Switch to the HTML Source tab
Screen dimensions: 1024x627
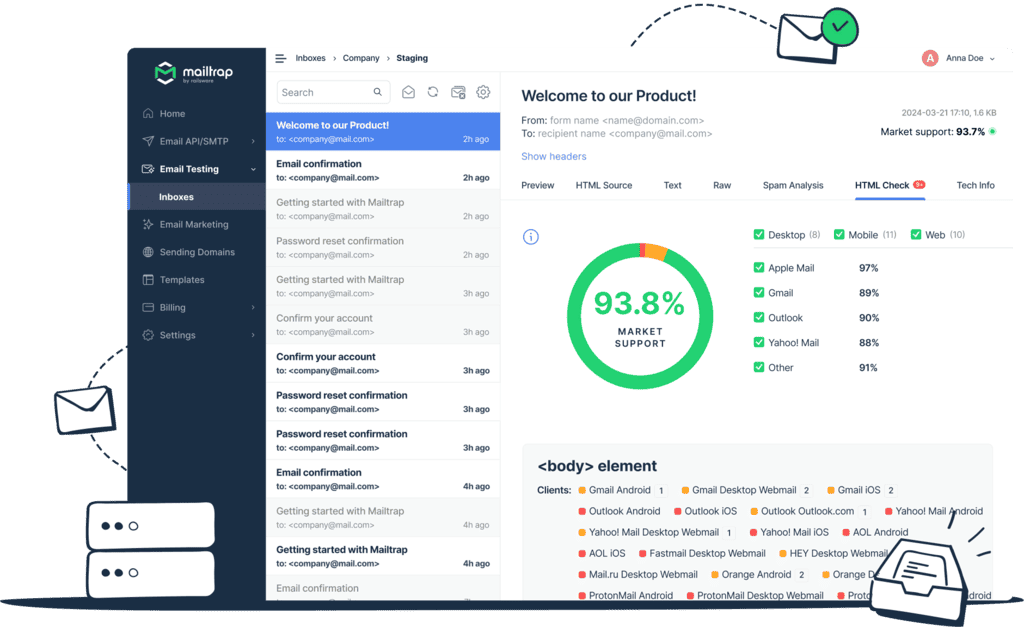coord(604,185)
